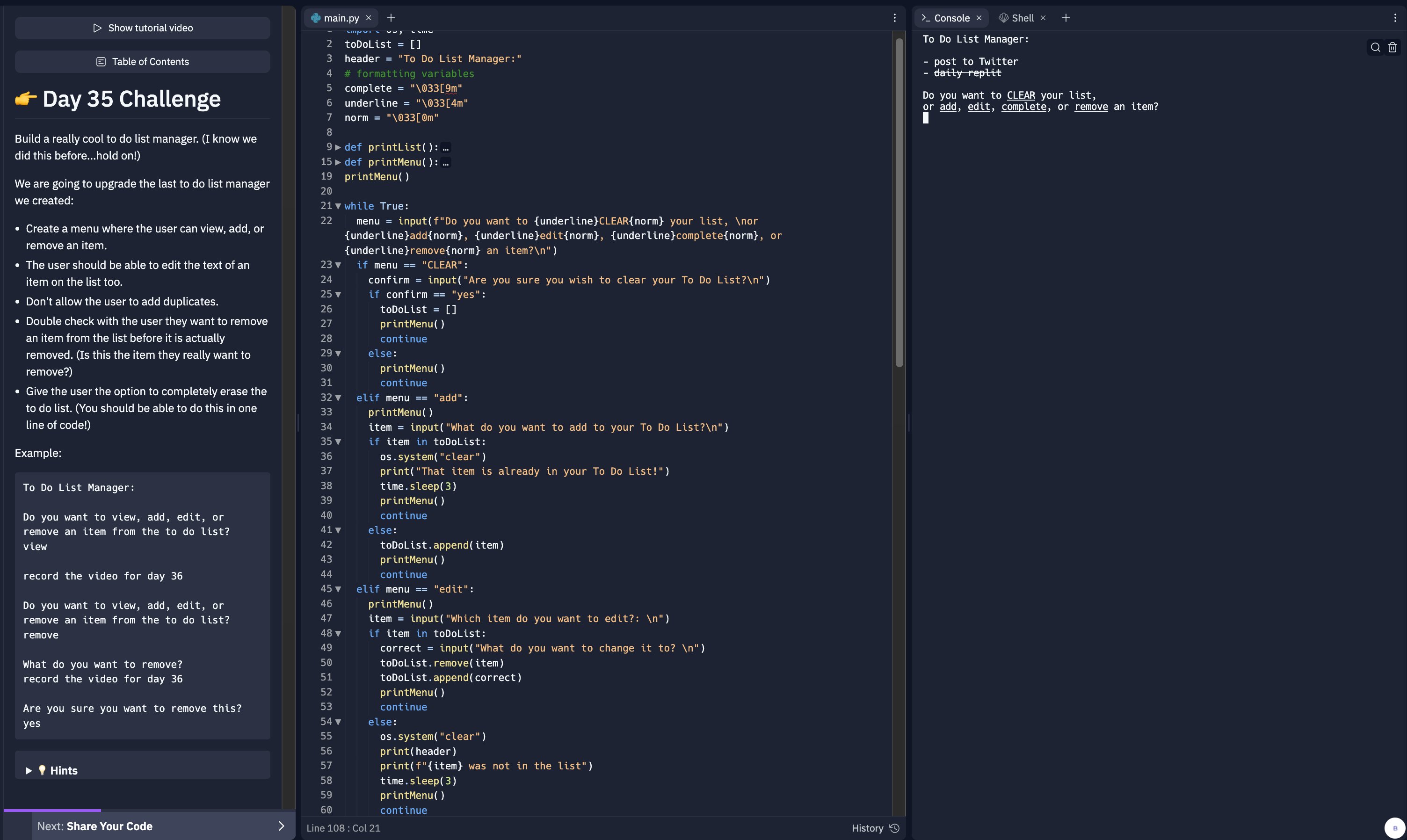The image size is (1407, 840).
Task: Close the Shell tab
Action: [1043, 18]
